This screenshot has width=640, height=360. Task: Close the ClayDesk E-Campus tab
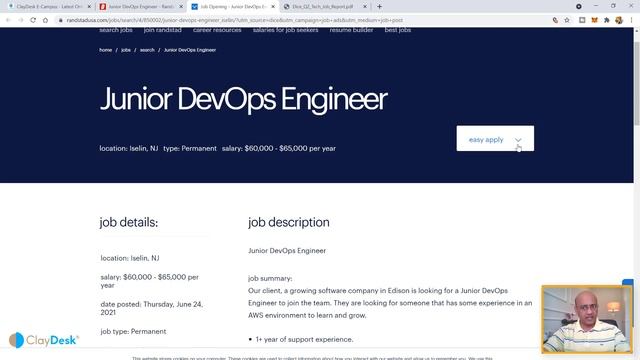point(89,7)
